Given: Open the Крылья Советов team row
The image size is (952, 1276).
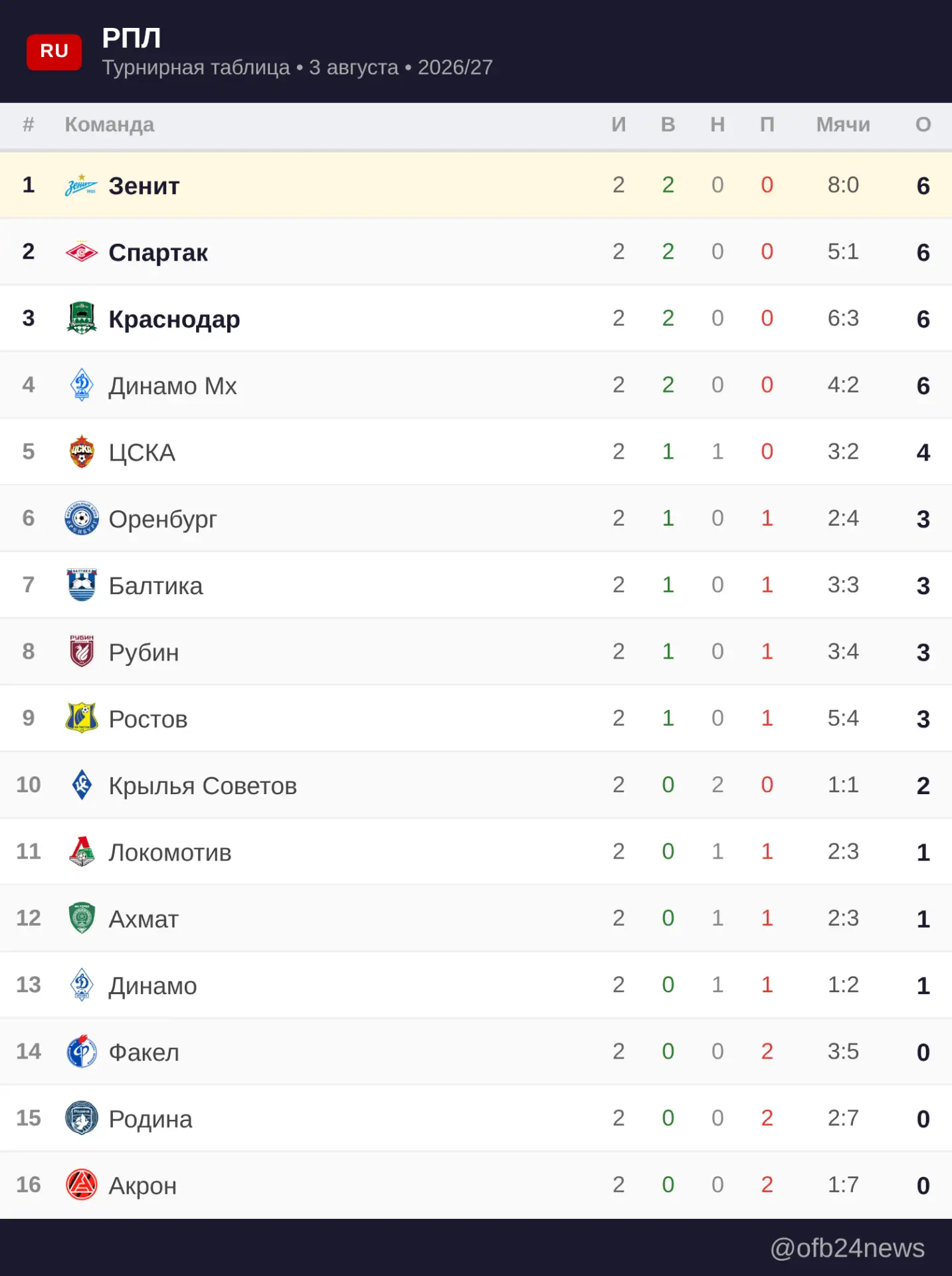Looking at the screenshot, I should click(476, 785).
